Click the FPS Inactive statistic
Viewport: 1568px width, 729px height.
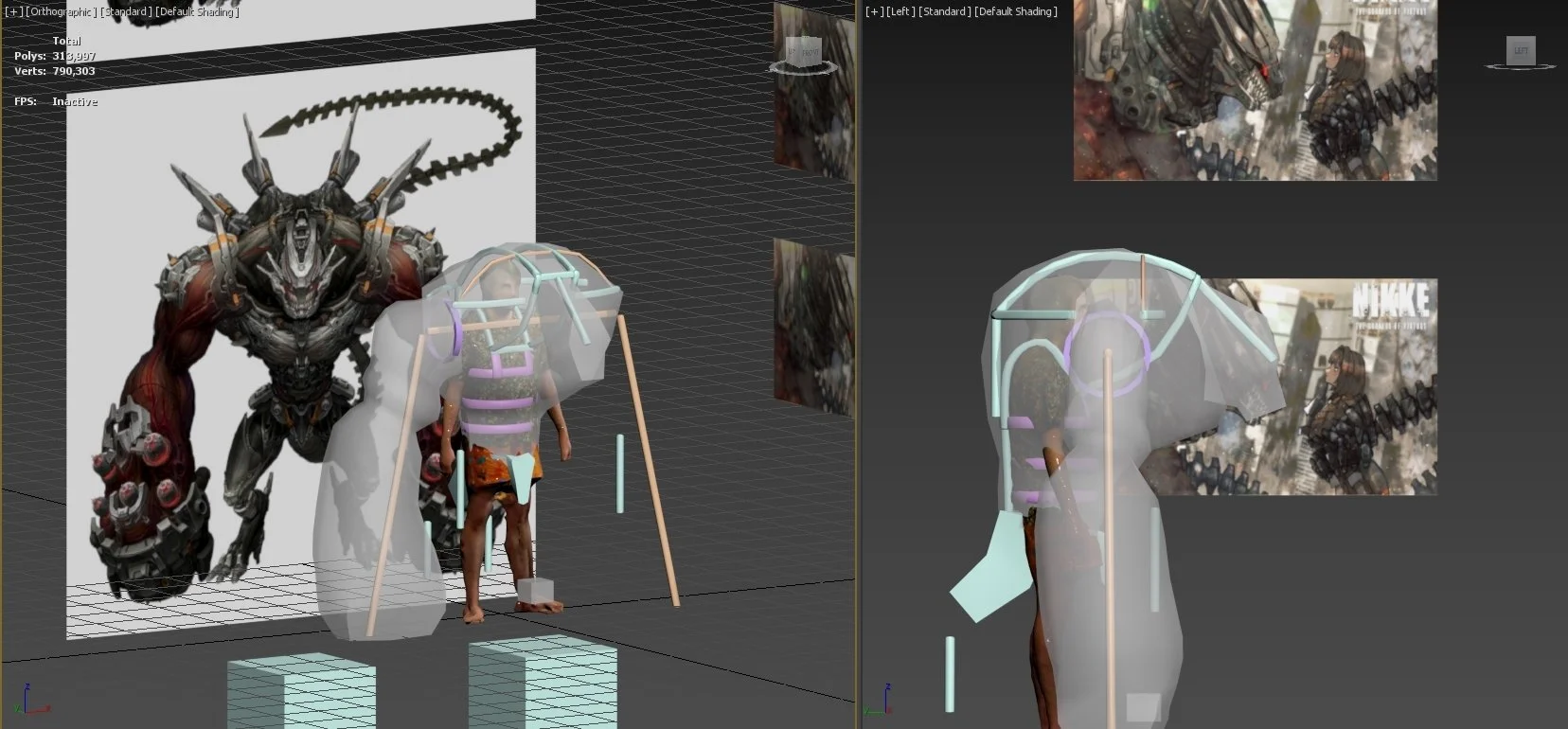tap(56, 101)
